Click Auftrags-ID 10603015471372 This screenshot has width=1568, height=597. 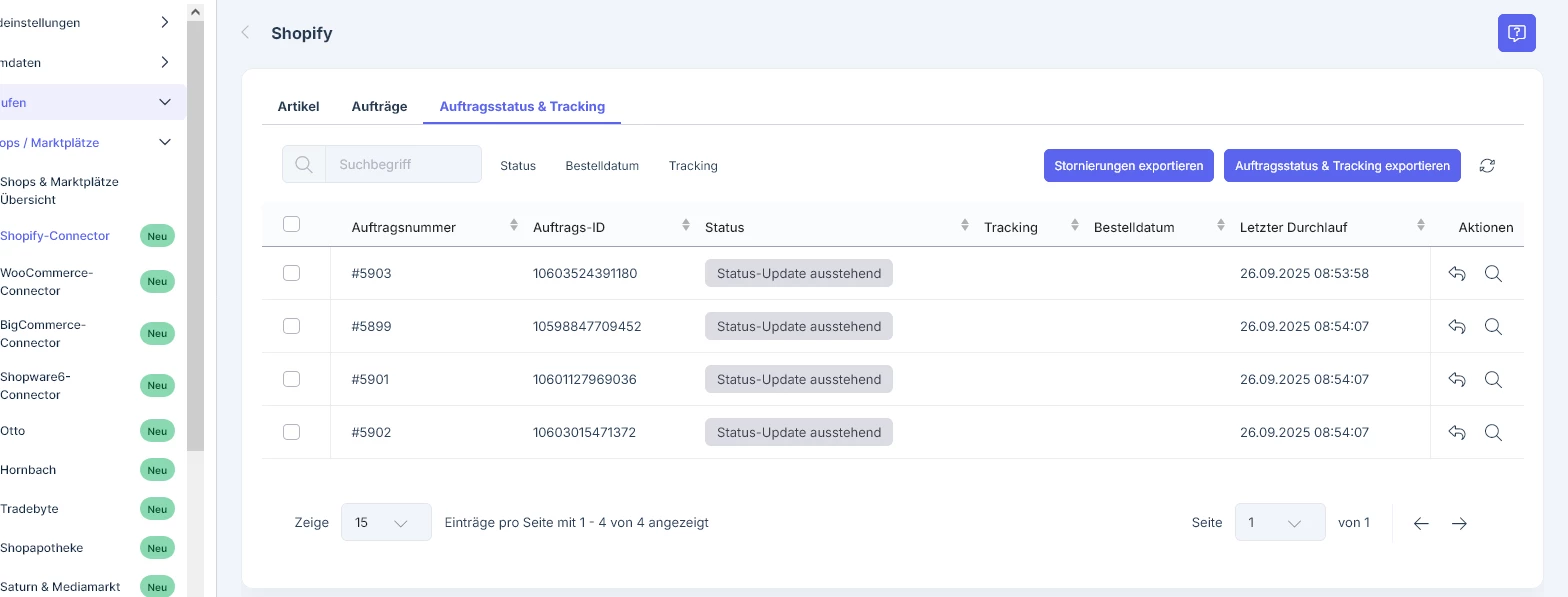pyautogui.click(x=585, y=432)
